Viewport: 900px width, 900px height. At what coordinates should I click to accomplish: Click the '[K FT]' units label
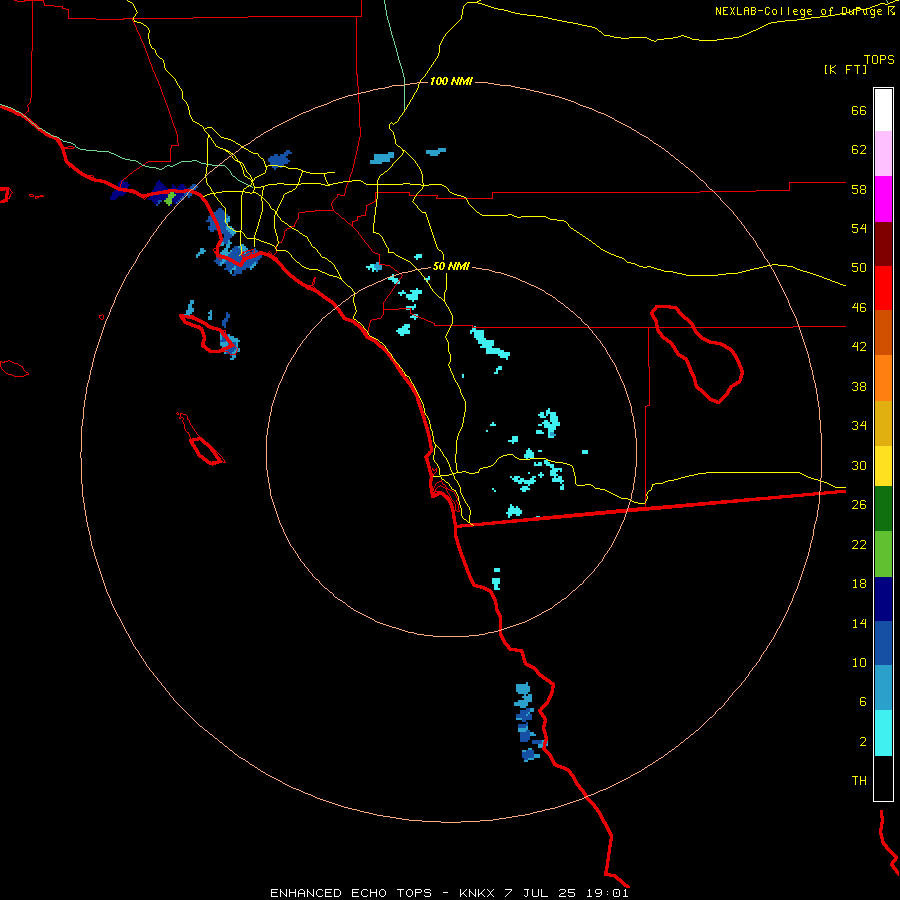(x=845, y=70)
